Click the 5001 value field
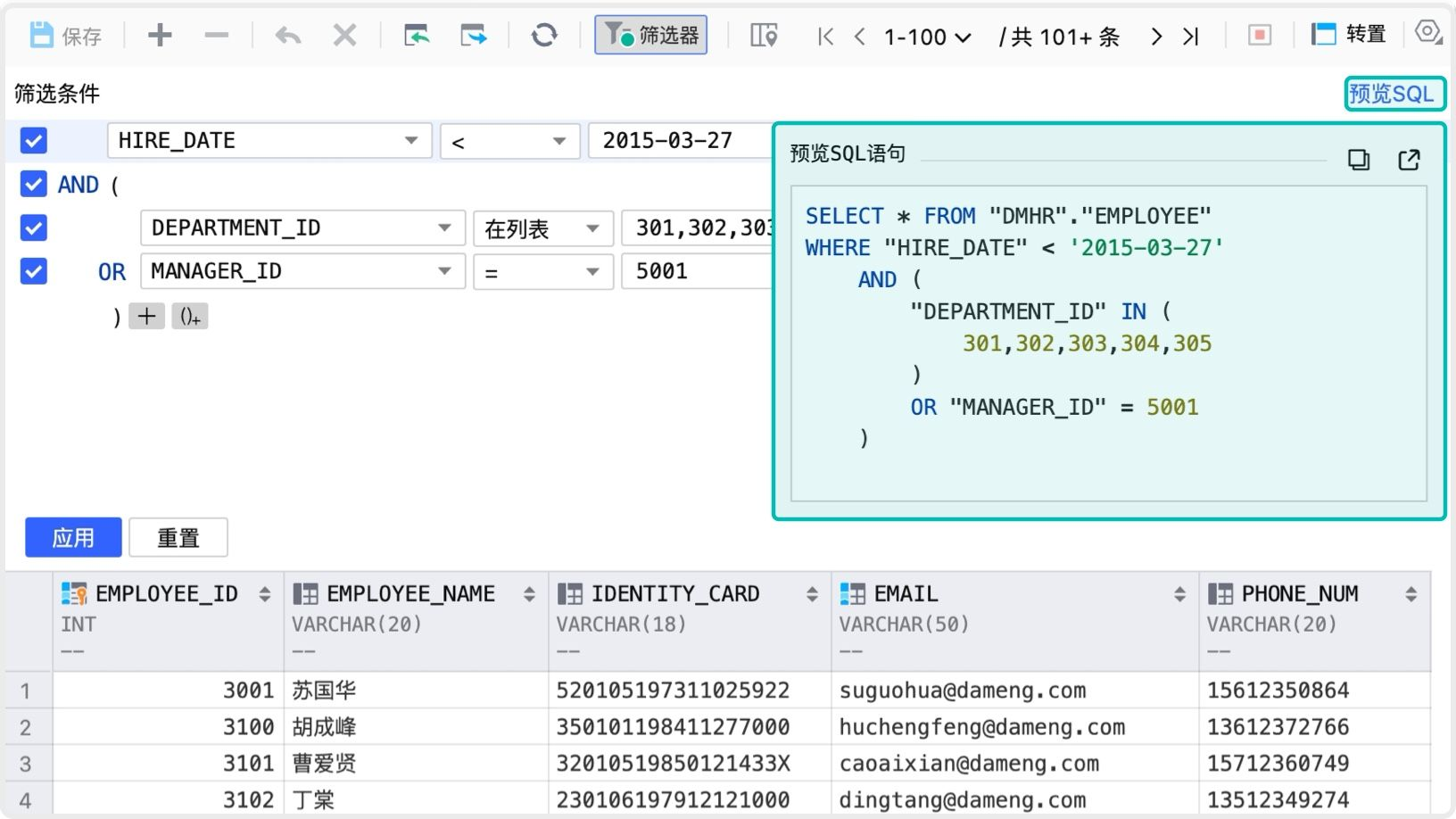 [x=698, y=271]
